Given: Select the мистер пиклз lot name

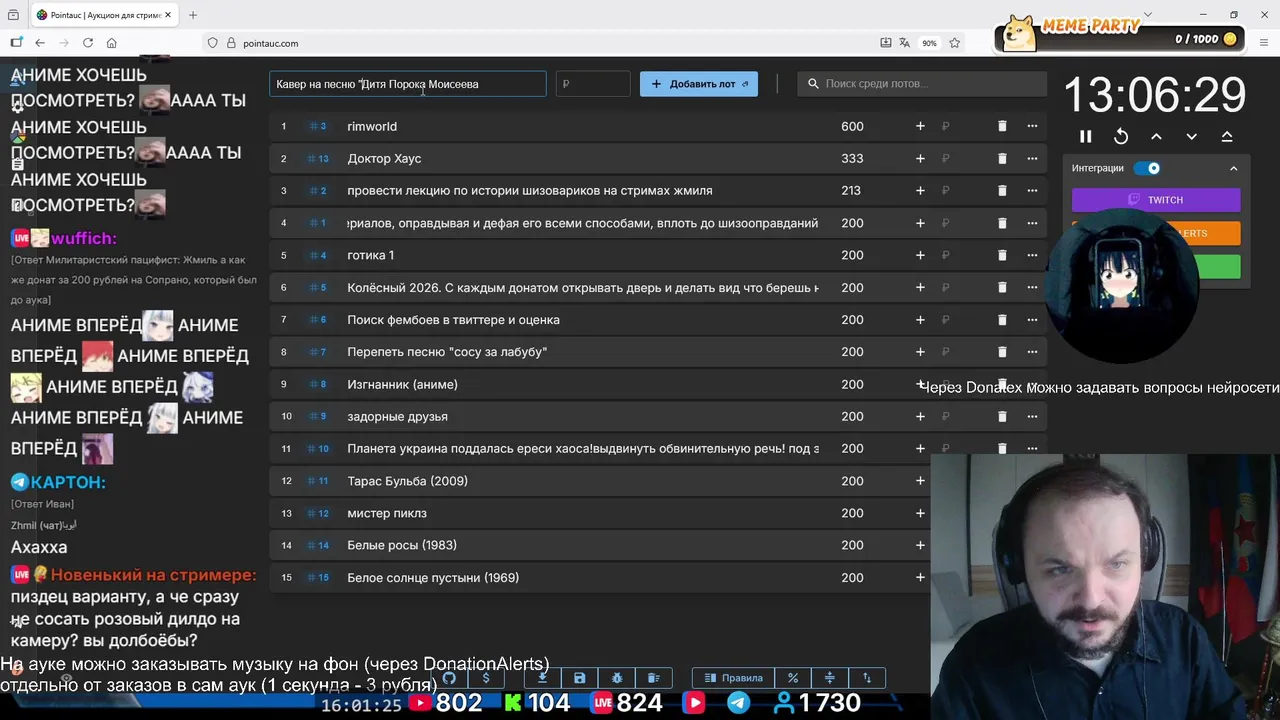Looking at the screenshot, I should click(387, 513).
